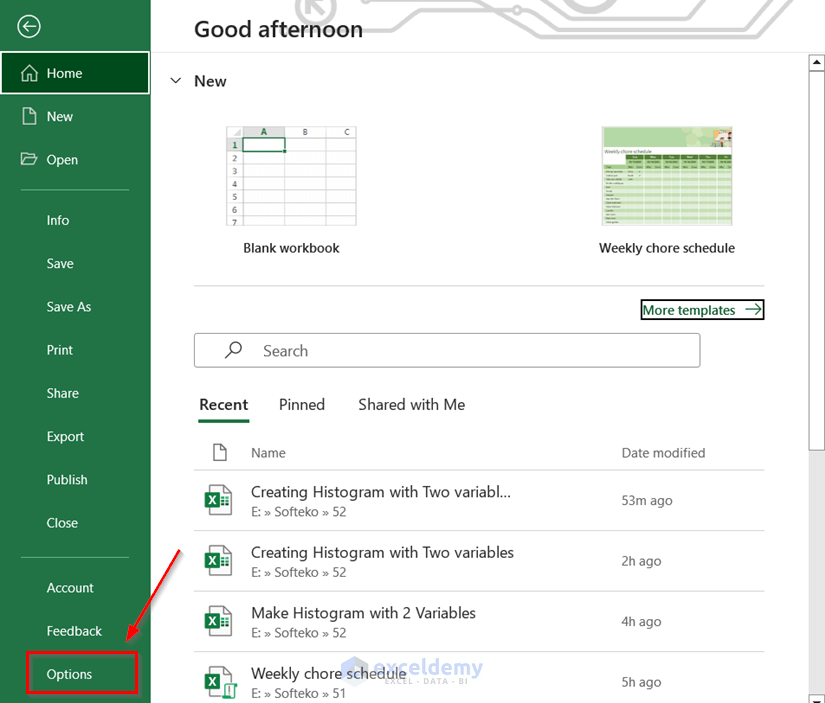The image size is (825, 703).
Task: Click Excel icon beside 53m ago file
Action: click(218, 500)
